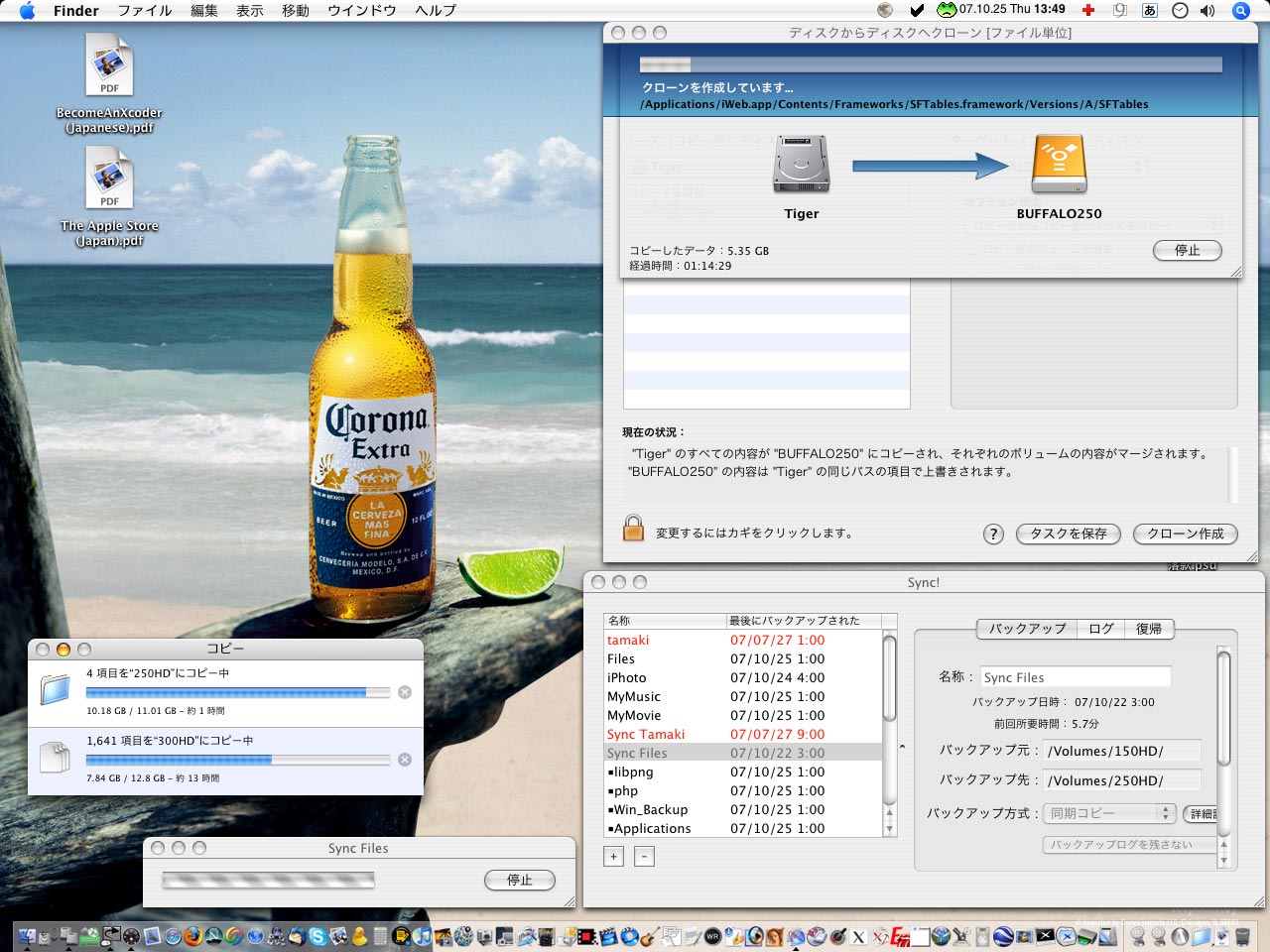Image resolution: width=1270 pixels, height=952 pixels.
Task: Open Skype from the Dock
Action: coord(317,935)
